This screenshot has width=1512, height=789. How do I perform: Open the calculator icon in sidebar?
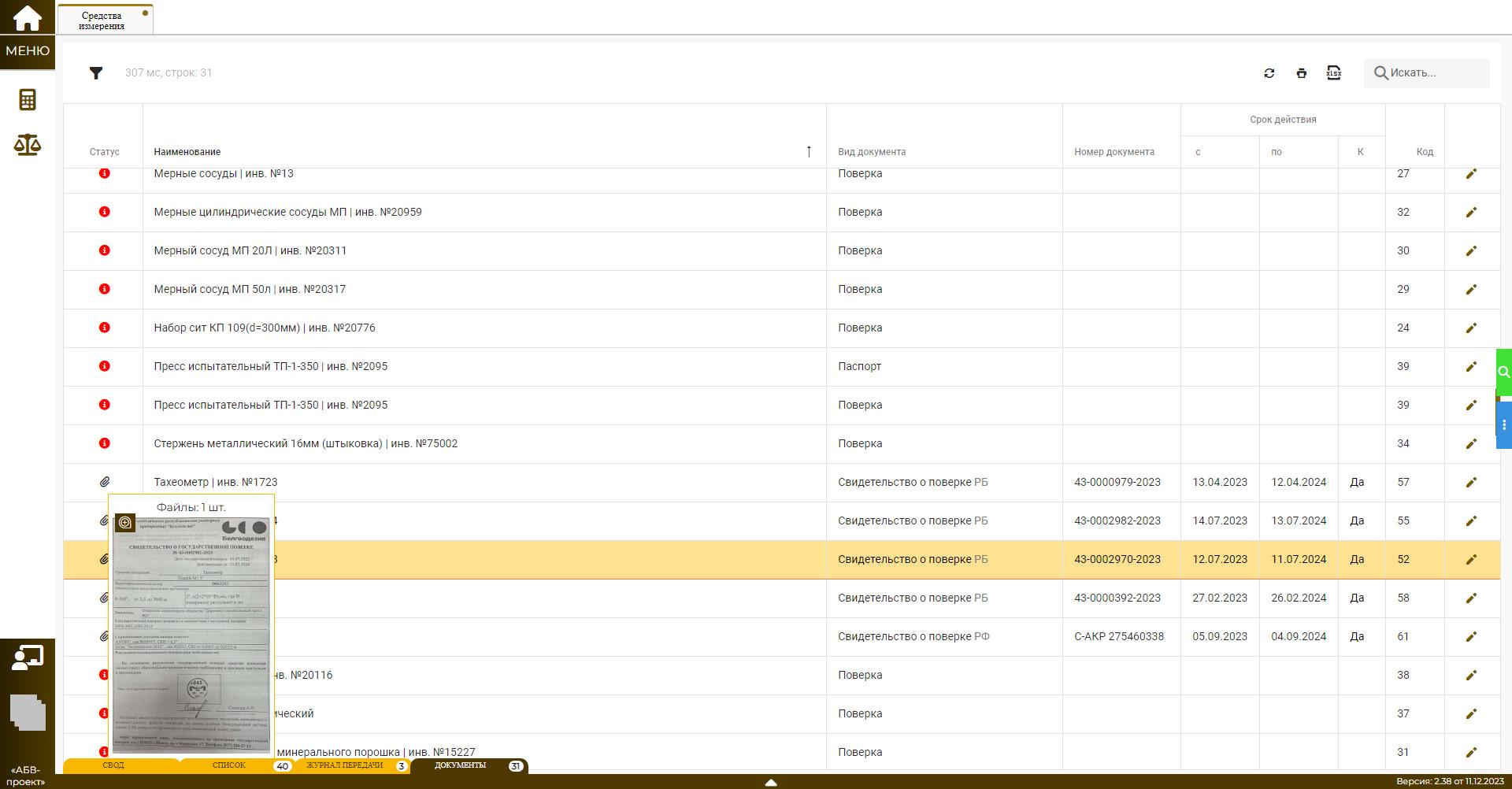pos(28,100)
